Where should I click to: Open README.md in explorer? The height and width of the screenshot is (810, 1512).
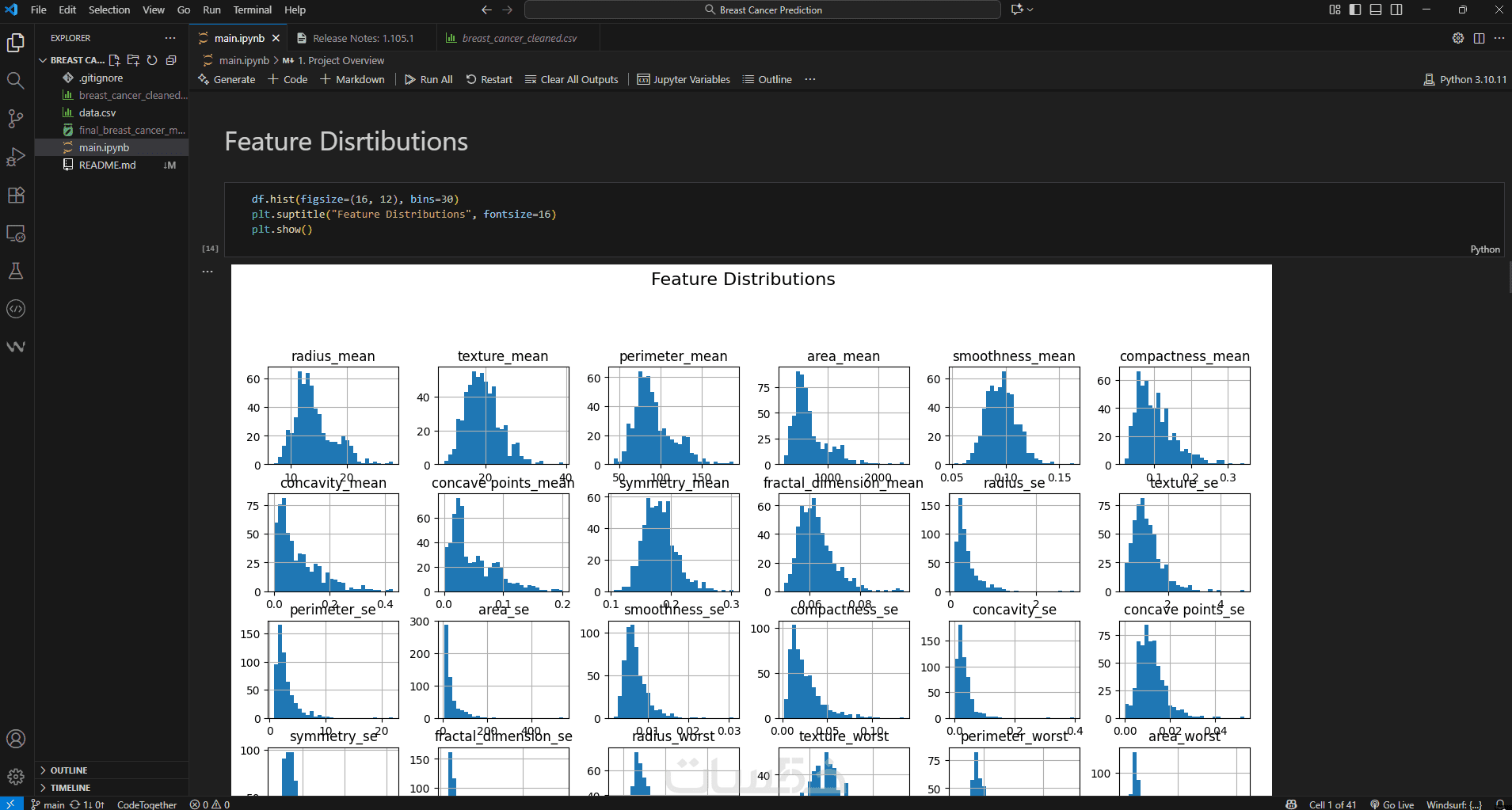[112, 165]
